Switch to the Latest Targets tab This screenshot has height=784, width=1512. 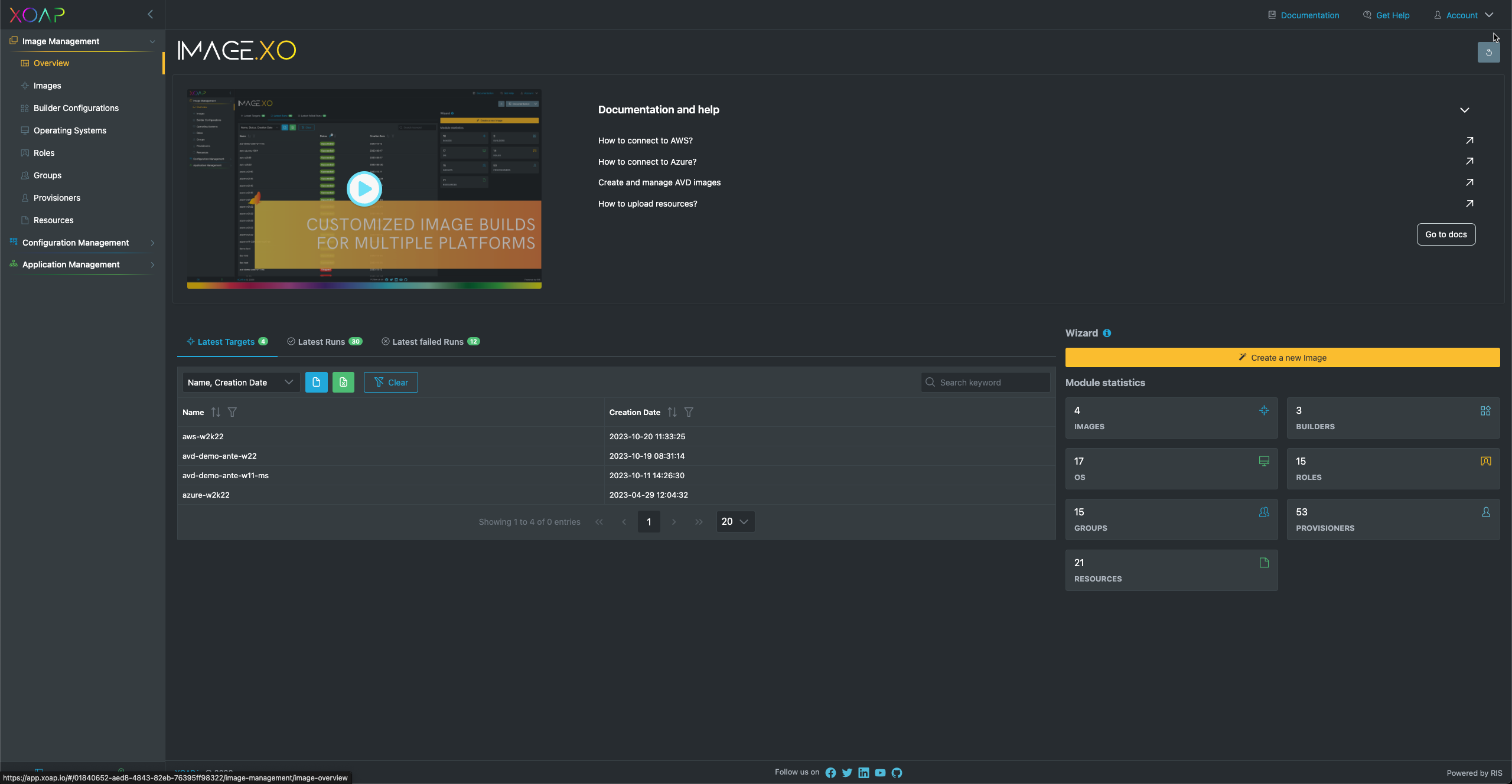pos(227,342)
